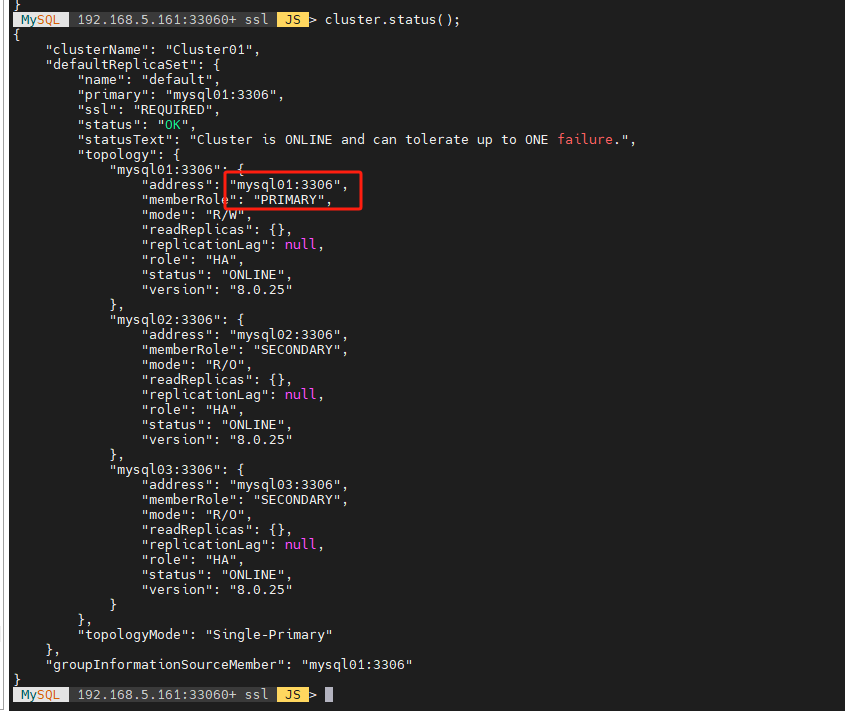Click the "topology" key
This screenshot has width=845, height=711.
(117, 155)
